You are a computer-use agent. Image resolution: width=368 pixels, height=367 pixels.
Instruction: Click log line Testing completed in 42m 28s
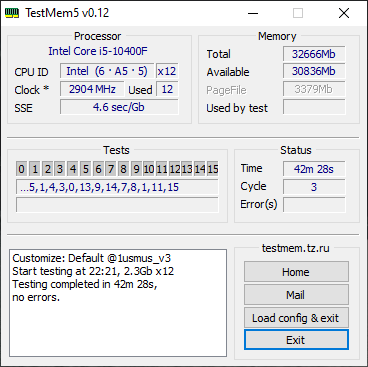coord(85,284)
